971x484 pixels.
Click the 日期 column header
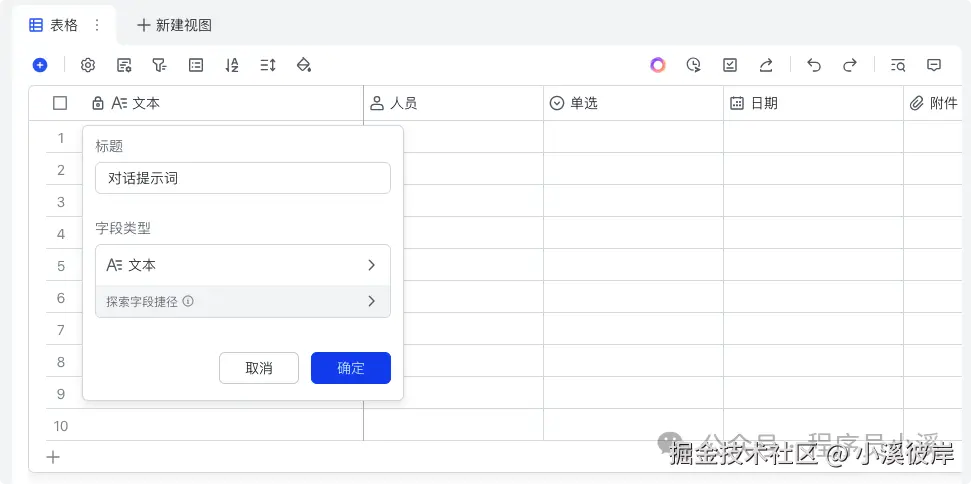[814, 103]
